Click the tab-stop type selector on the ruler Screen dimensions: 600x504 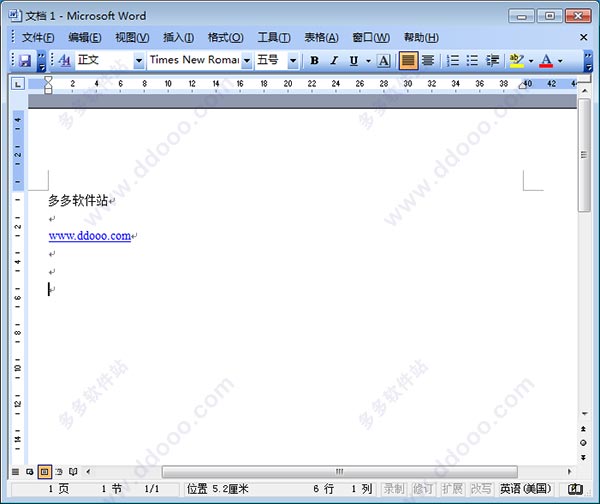pyautogui.click(x=18, y=84)
